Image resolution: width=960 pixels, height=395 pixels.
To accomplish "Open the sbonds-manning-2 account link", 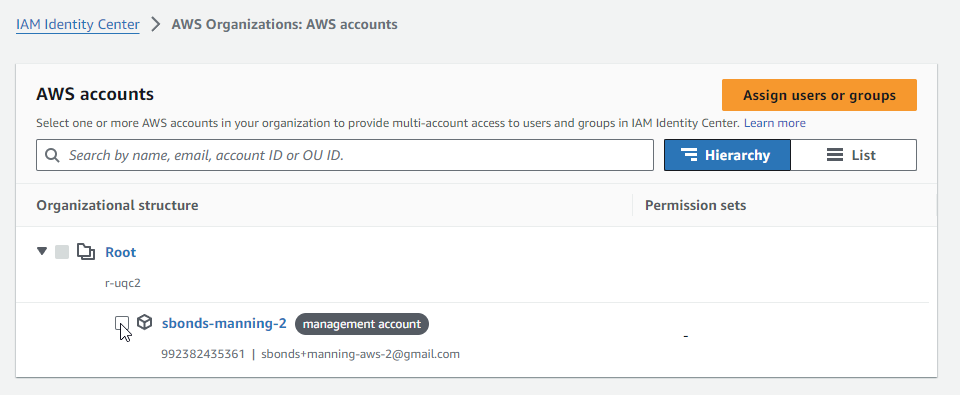I will (224, 323).
